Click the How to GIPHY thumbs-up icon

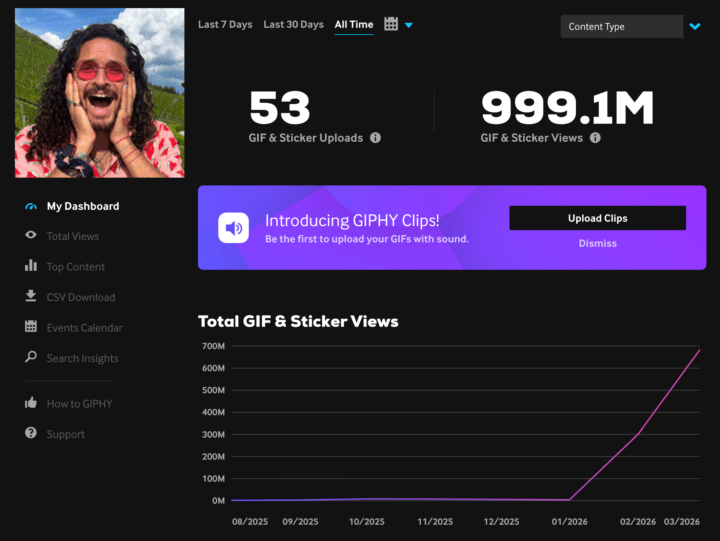[x=31, y=403]
